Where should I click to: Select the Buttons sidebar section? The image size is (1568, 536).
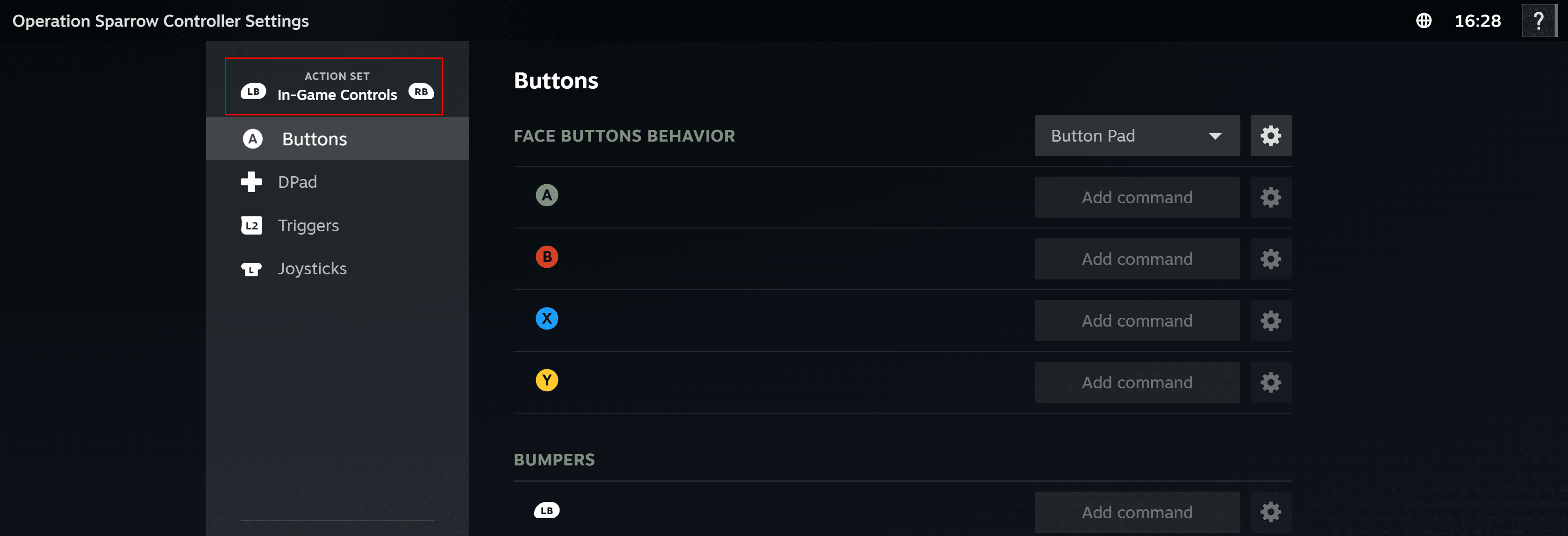tap(337, 139)
